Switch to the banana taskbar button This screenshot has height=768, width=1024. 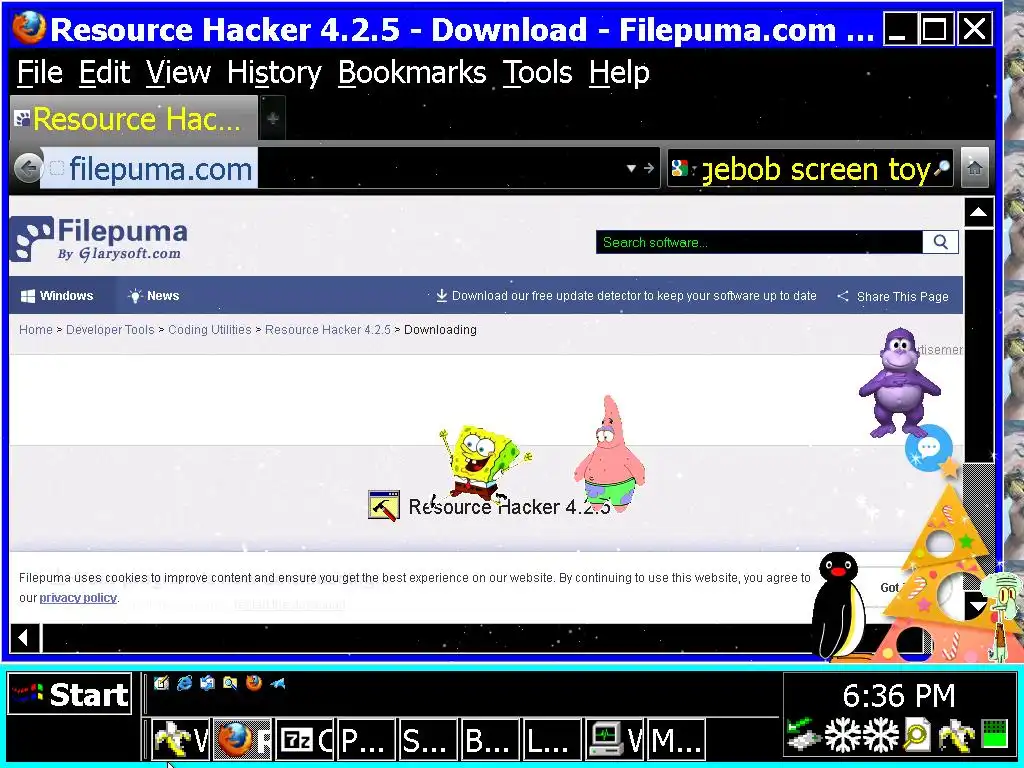(x=180, y=739)
